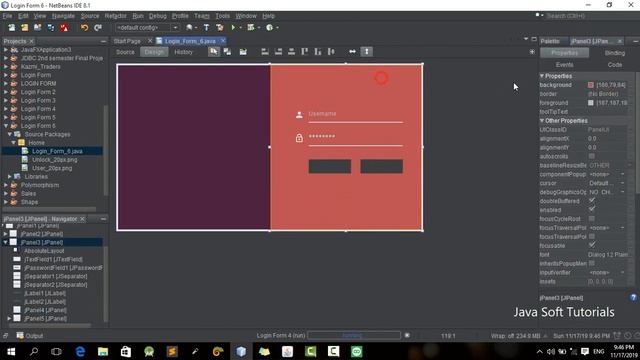Open File Explorer from taskbar

coord(103,351)
